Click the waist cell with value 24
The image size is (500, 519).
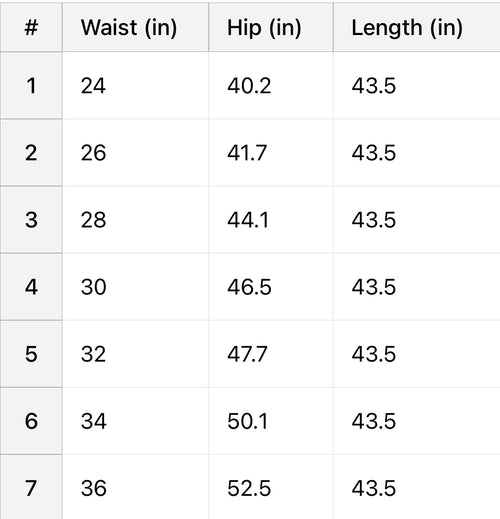(x=135, y=85)
